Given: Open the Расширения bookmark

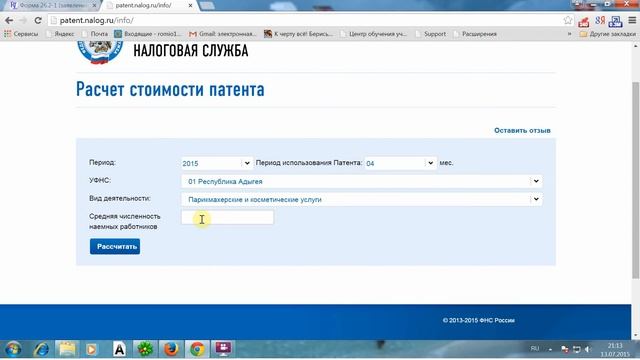Looking at the screenshot, I should tap(475, 34).
